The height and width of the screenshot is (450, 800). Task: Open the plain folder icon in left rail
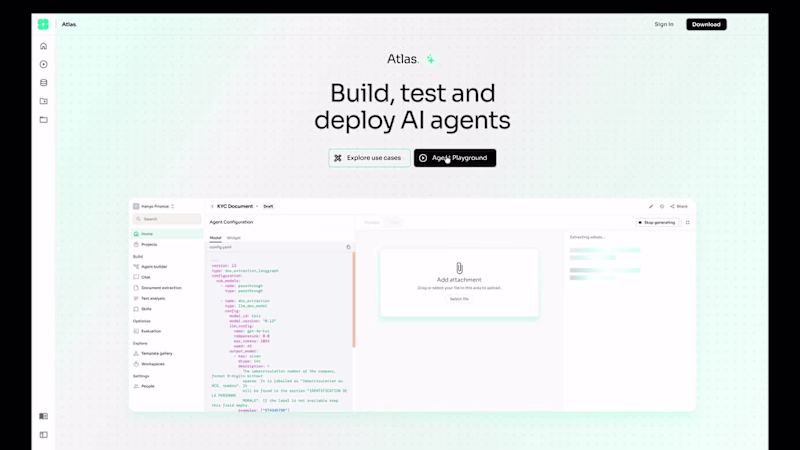(43, 120)
